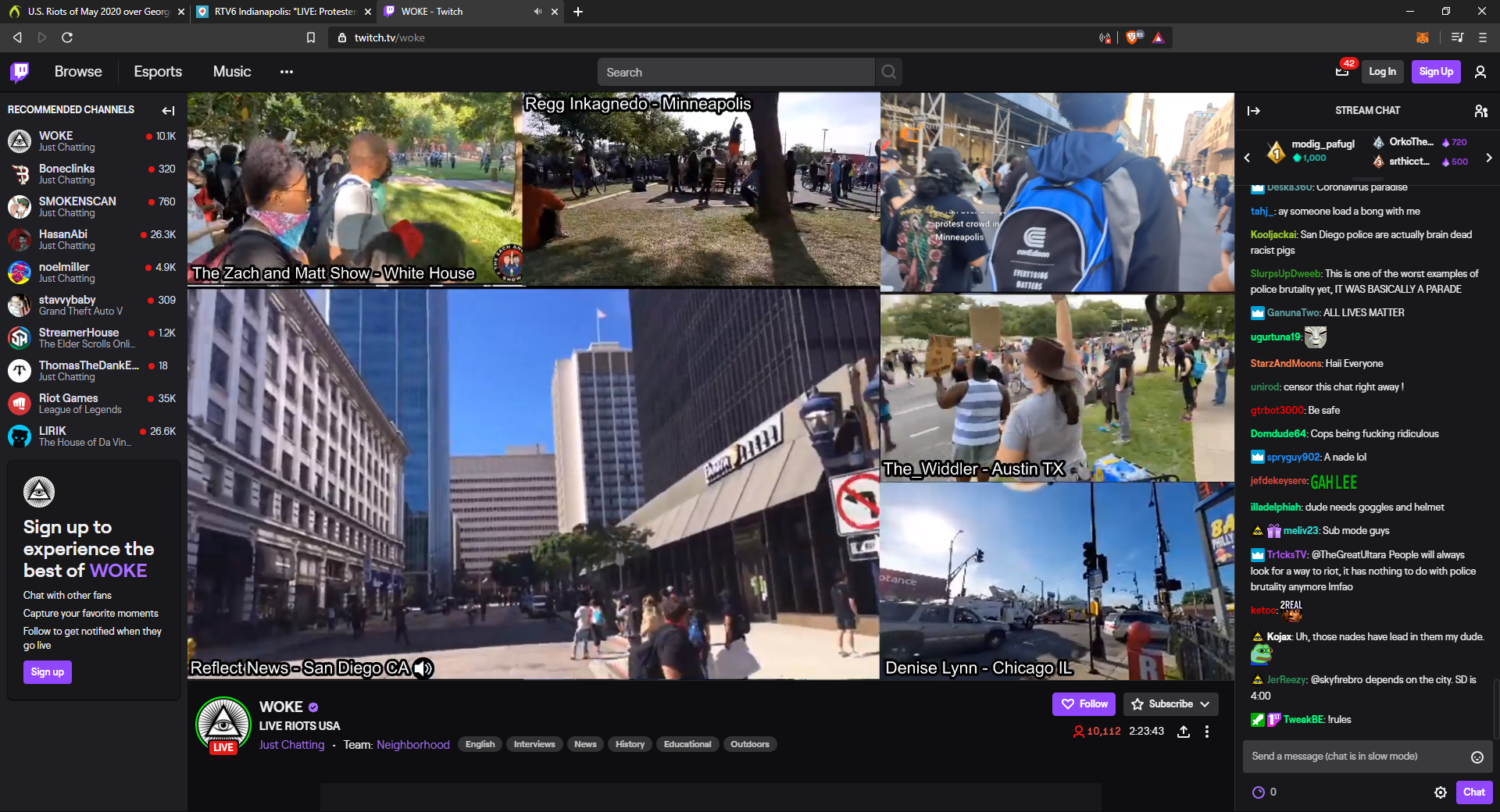This screenshot has height=812, width=1500.
Task: Click the English tag
Action: coord(480,745)
